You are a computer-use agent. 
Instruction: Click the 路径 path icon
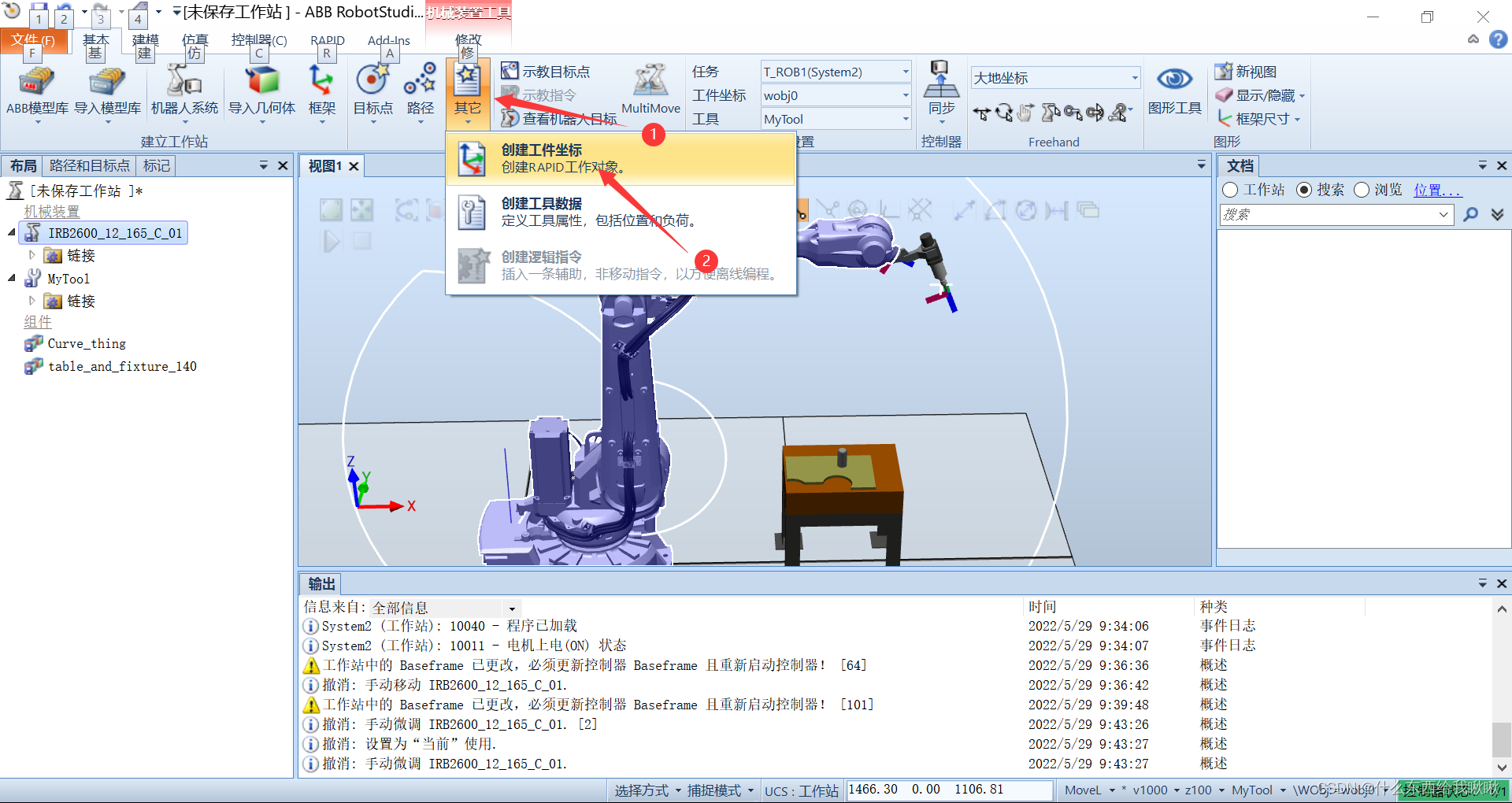[x=420, y=80]
